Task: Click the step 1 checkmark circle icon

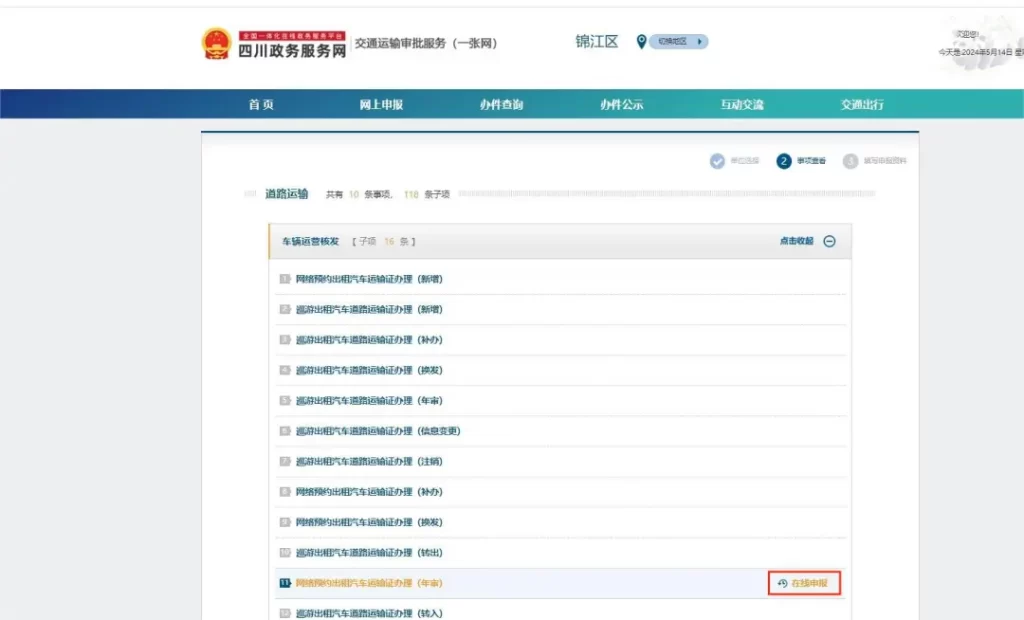Action: point(717,161)
